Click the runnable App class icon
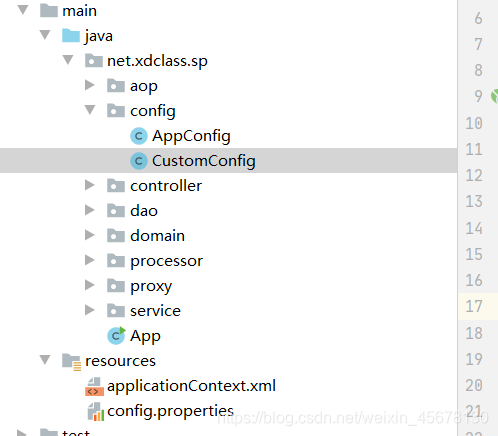The height and width of the screenshot is (436, 498). coord(116,335)
